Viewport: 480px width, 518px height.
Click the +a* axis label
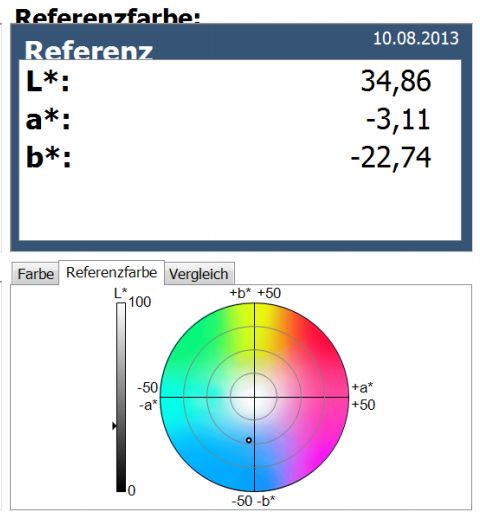click(363, 387)
